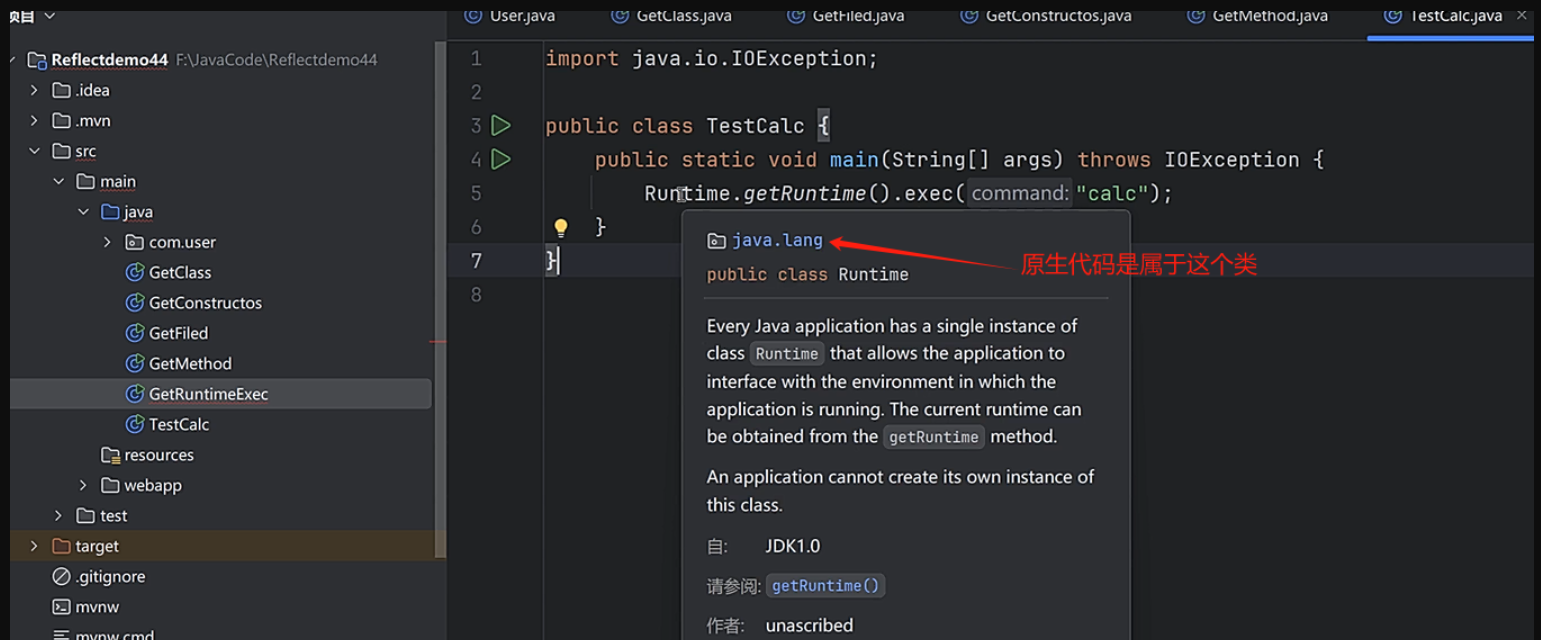Screen dimensions: 1541x640
Task: Run the TestCalc class from gutter line 3
Action: (x=501, y=126)
